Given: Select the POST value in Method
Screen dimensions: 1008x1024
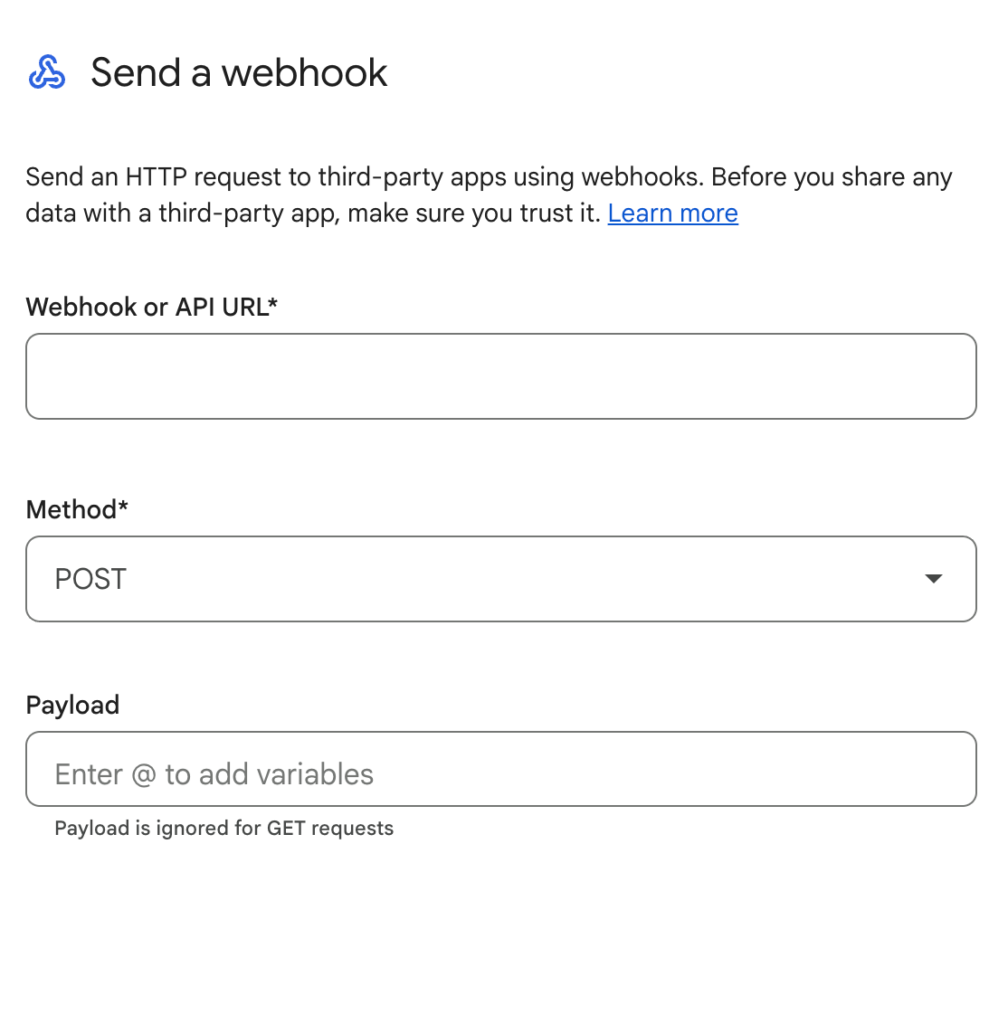Looking at the screenshot, I should 91,579.
